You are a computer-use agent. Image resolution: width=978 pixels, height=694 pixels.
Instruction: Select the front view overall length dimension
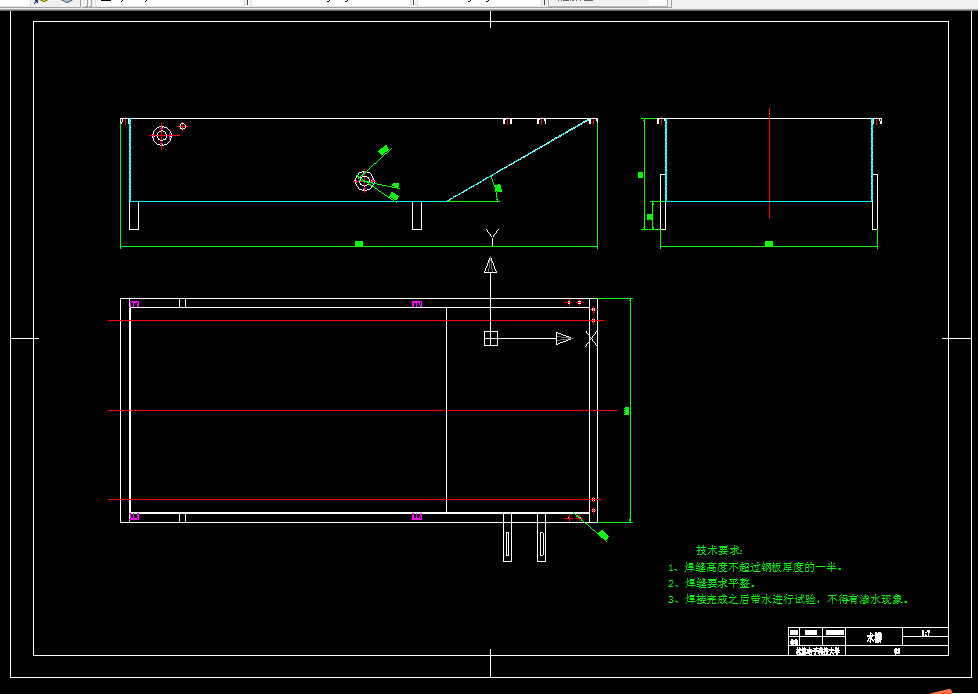[359, 246]
